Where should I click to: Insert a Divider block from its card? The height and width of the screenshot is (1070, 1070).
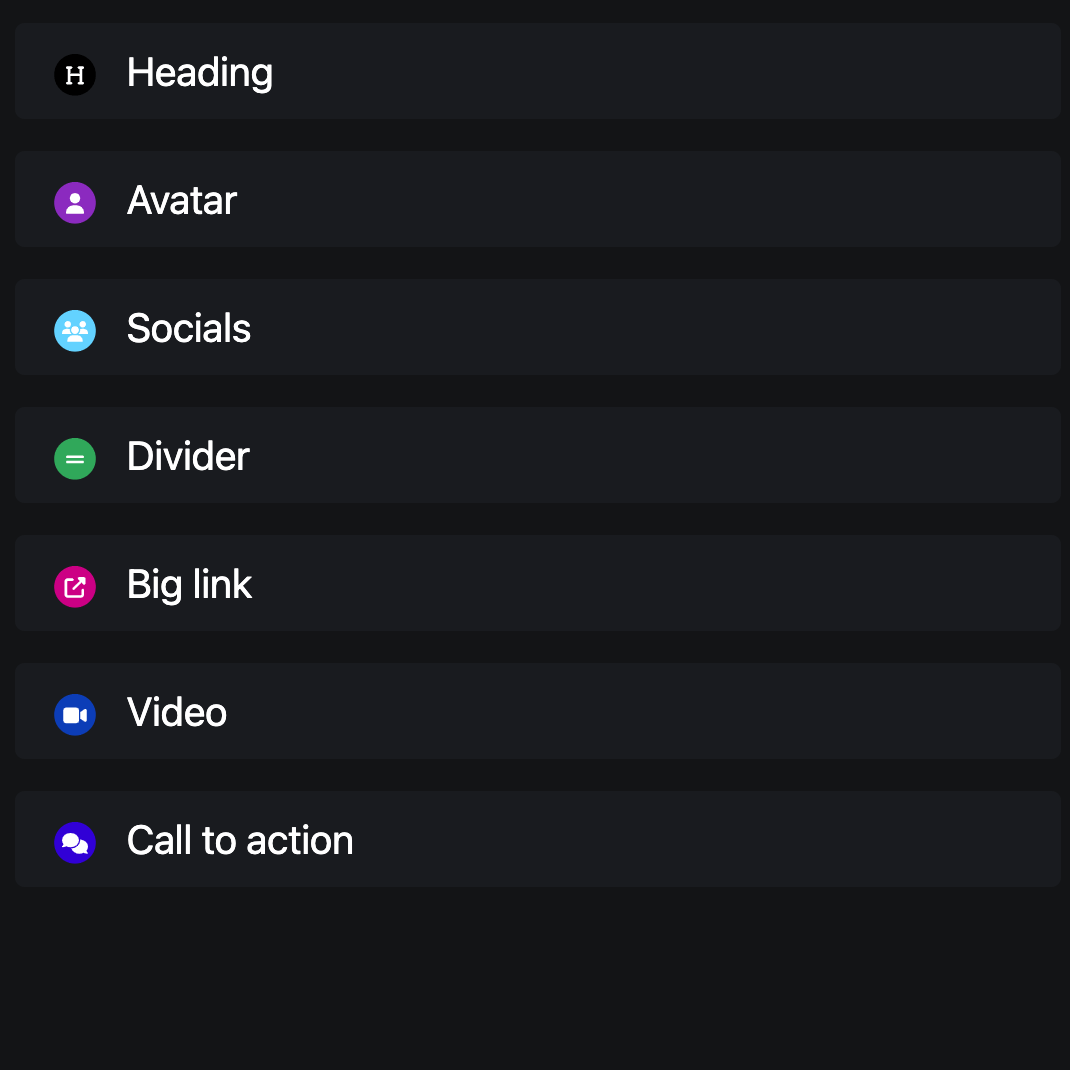point(538,454)
